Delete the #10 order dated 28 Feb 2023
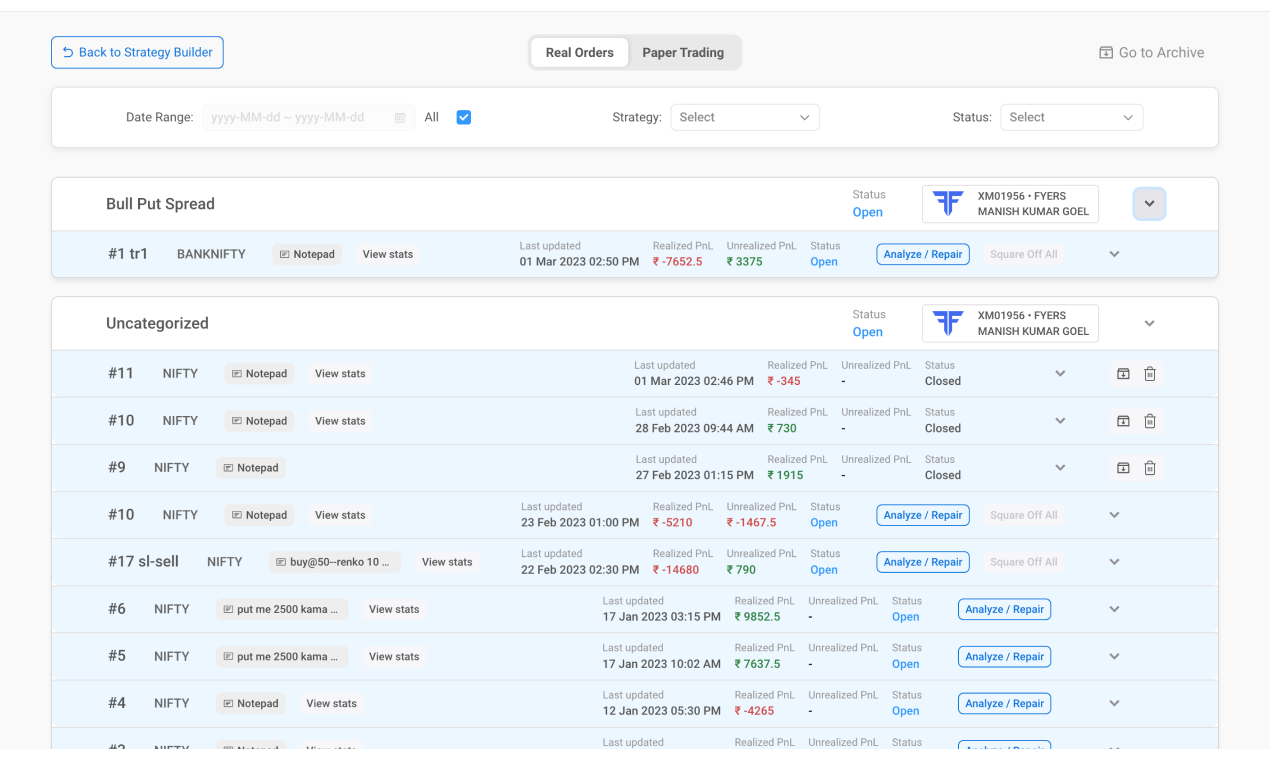This screenshot has width=1270, height=760. click(1150, 421)
